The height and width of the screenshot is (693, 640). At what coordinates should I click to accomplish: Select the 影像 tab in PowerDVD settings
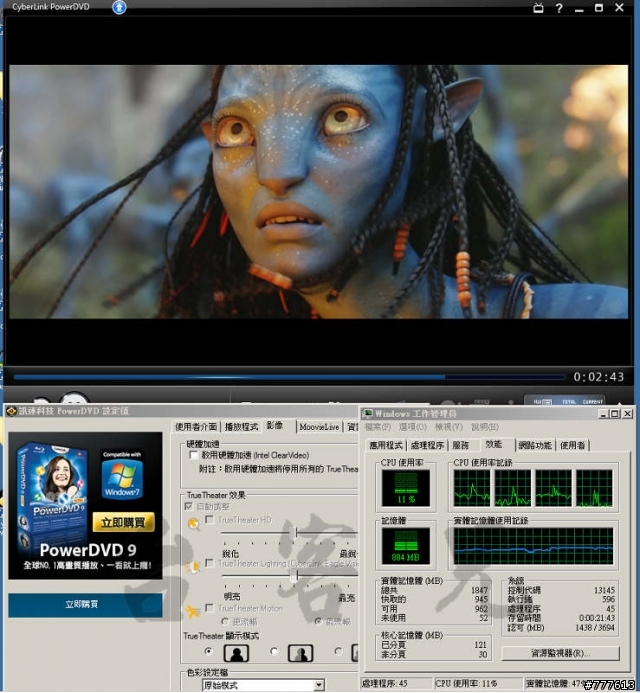click(x=275, y=425)
